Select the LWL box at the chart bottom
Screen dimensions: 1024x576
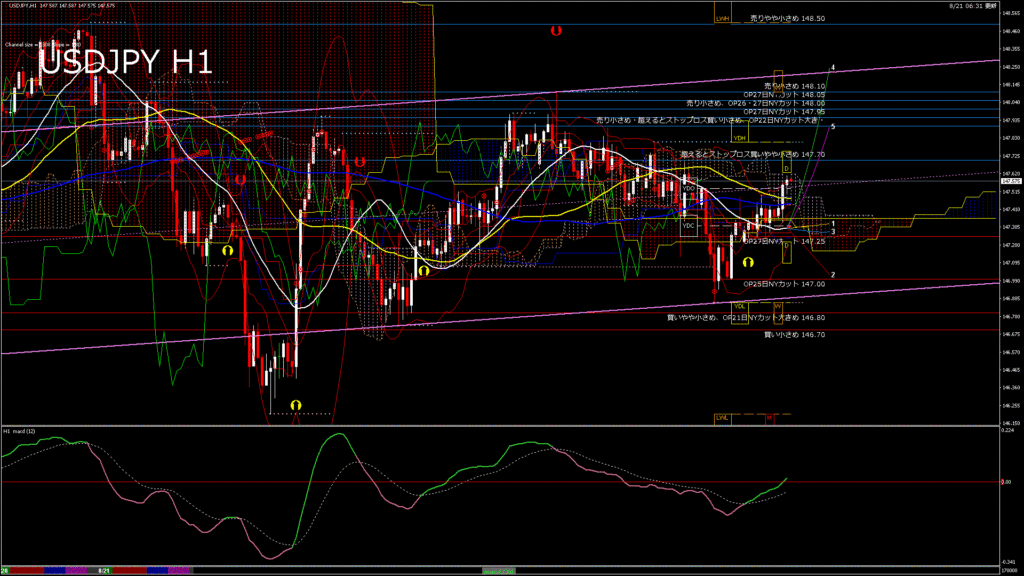pos(722,417)
